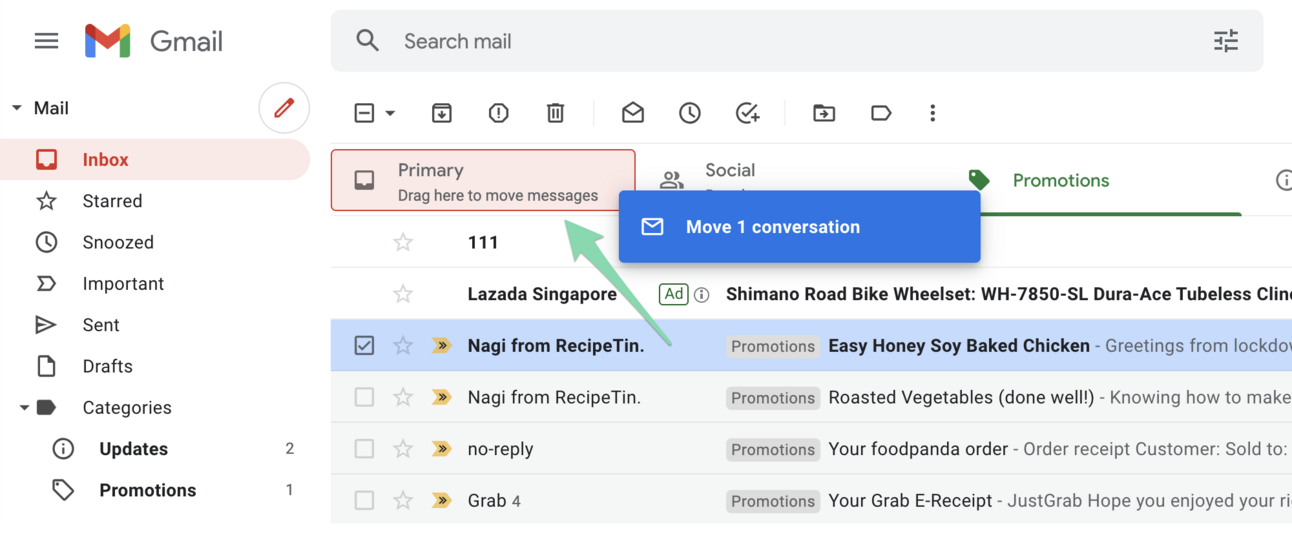The width and height of the screenshot is (1292, 550).
Task: Toggle importance marker on no-reply email
Action: coord(441,449)
